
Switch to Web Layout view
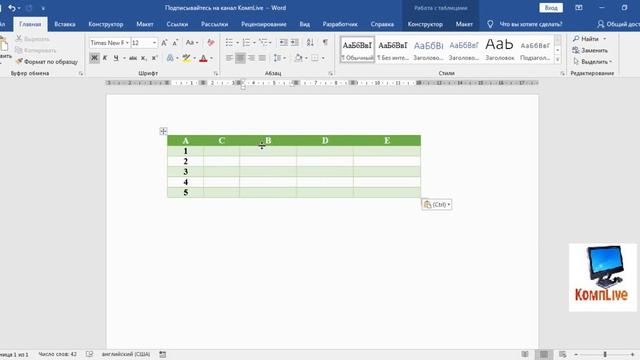(562, 354)
